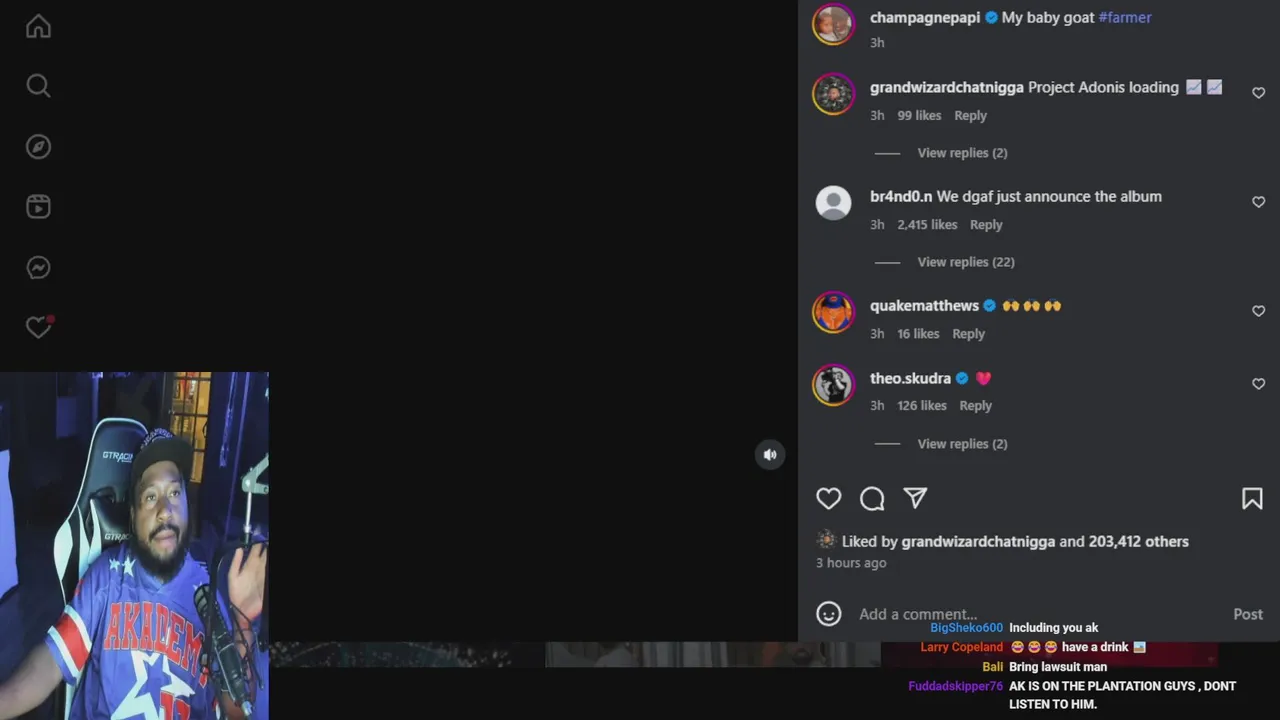Click the share paper-plane icon
1280x720 pixels.
click(x=915, y=498)
